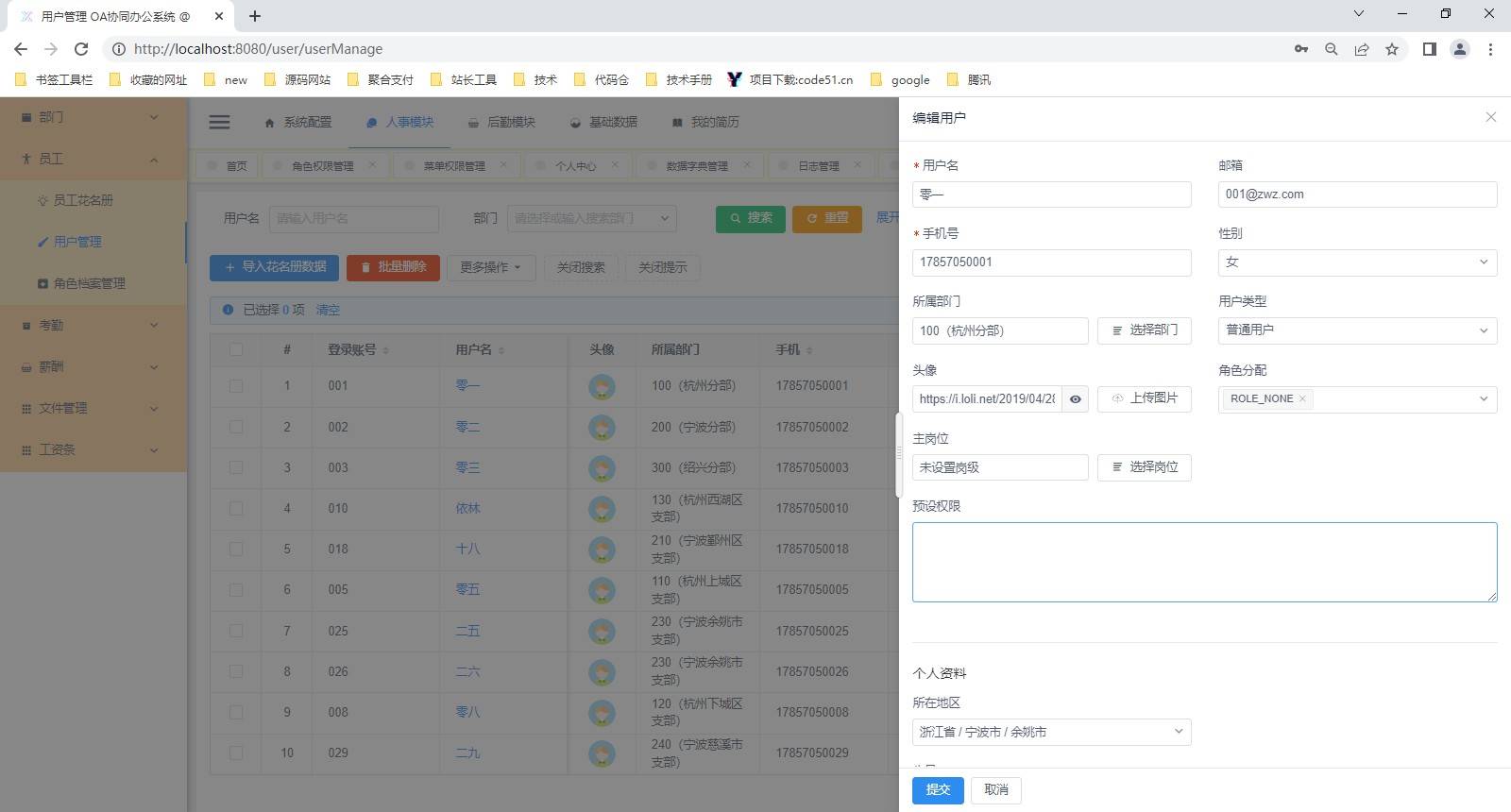Close the 个人中心 tab

(615, 164)
